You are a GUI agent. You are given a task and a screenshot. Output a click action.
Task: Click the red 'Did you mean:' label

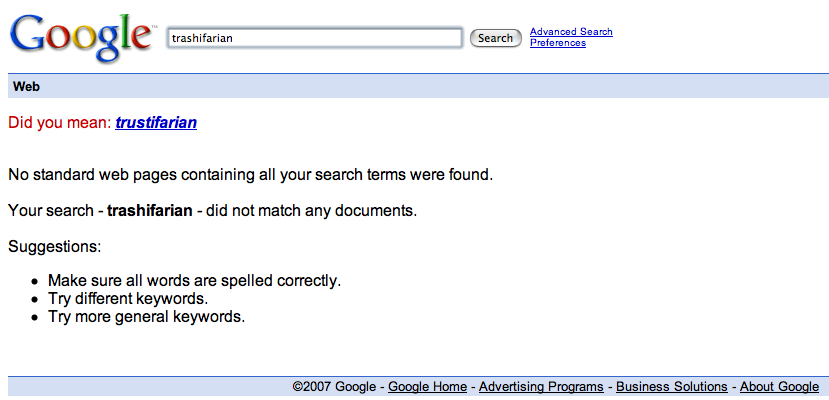[x=60, y=123]
